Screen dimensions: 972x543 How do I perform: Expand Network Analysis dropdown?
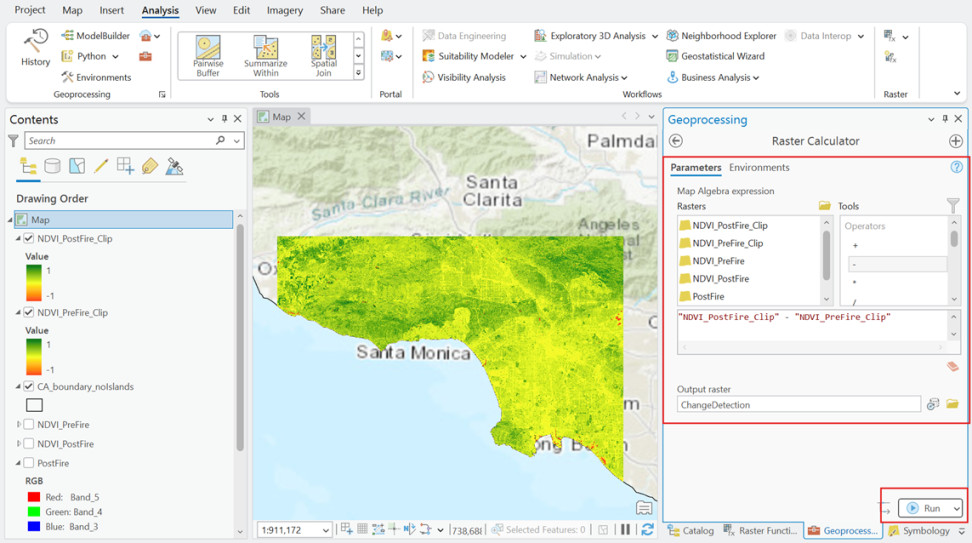pyautogui.click(x=624, y=77)
